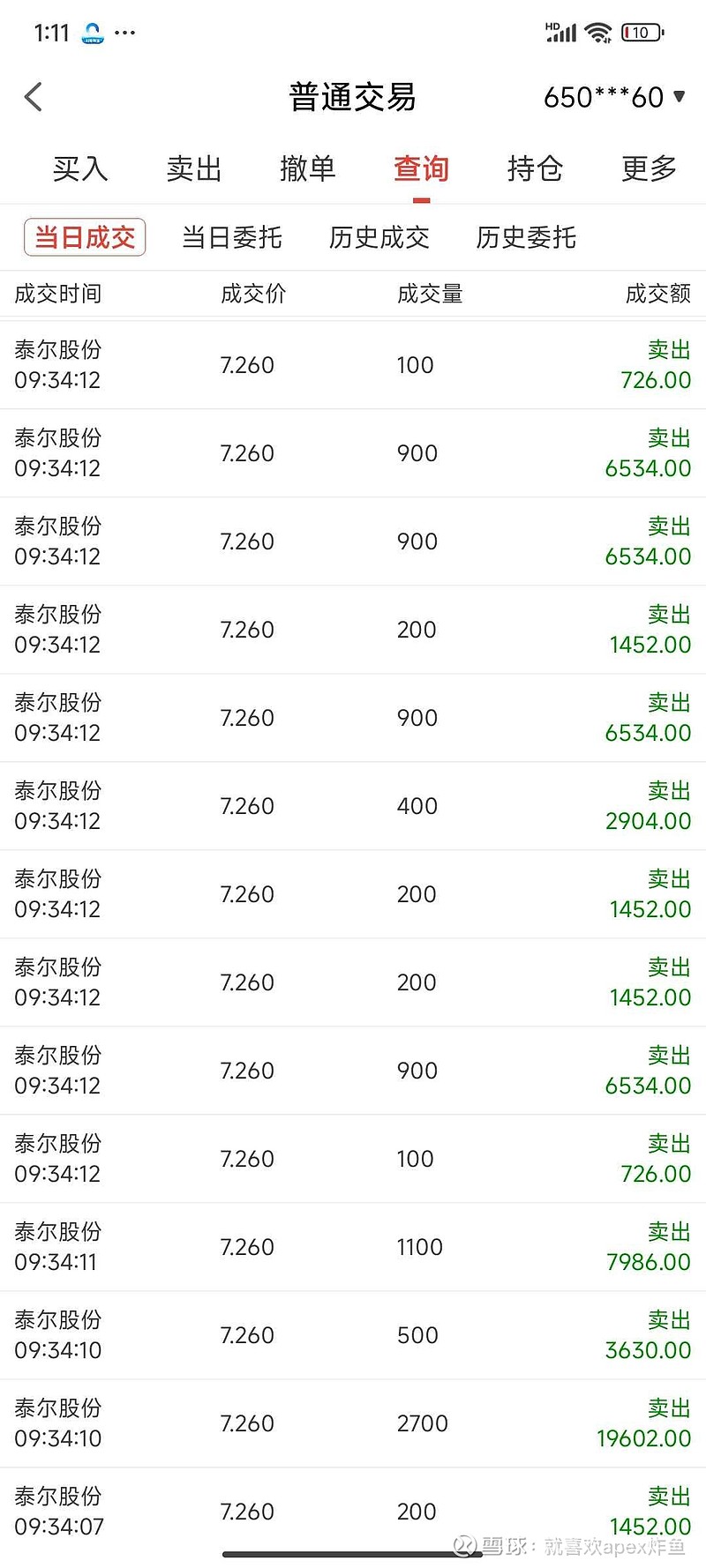The height and width of the screenshot is (1568, 706).
Task: Open the 1100-share trade at 09:34:11
Action: coord(353,1247)
